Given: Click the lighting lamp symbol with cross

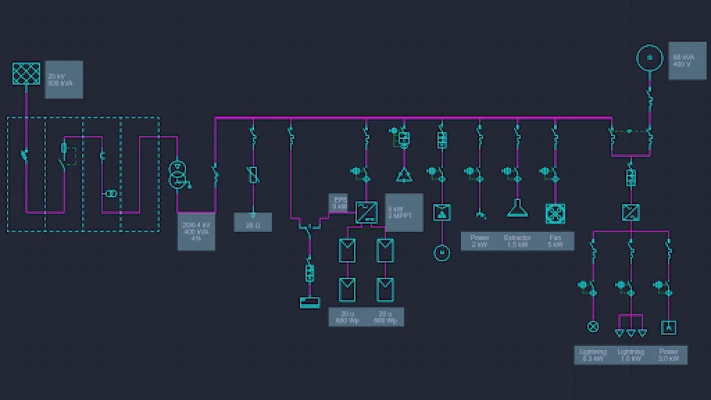Looking at the screenshot, I should 593,327.
